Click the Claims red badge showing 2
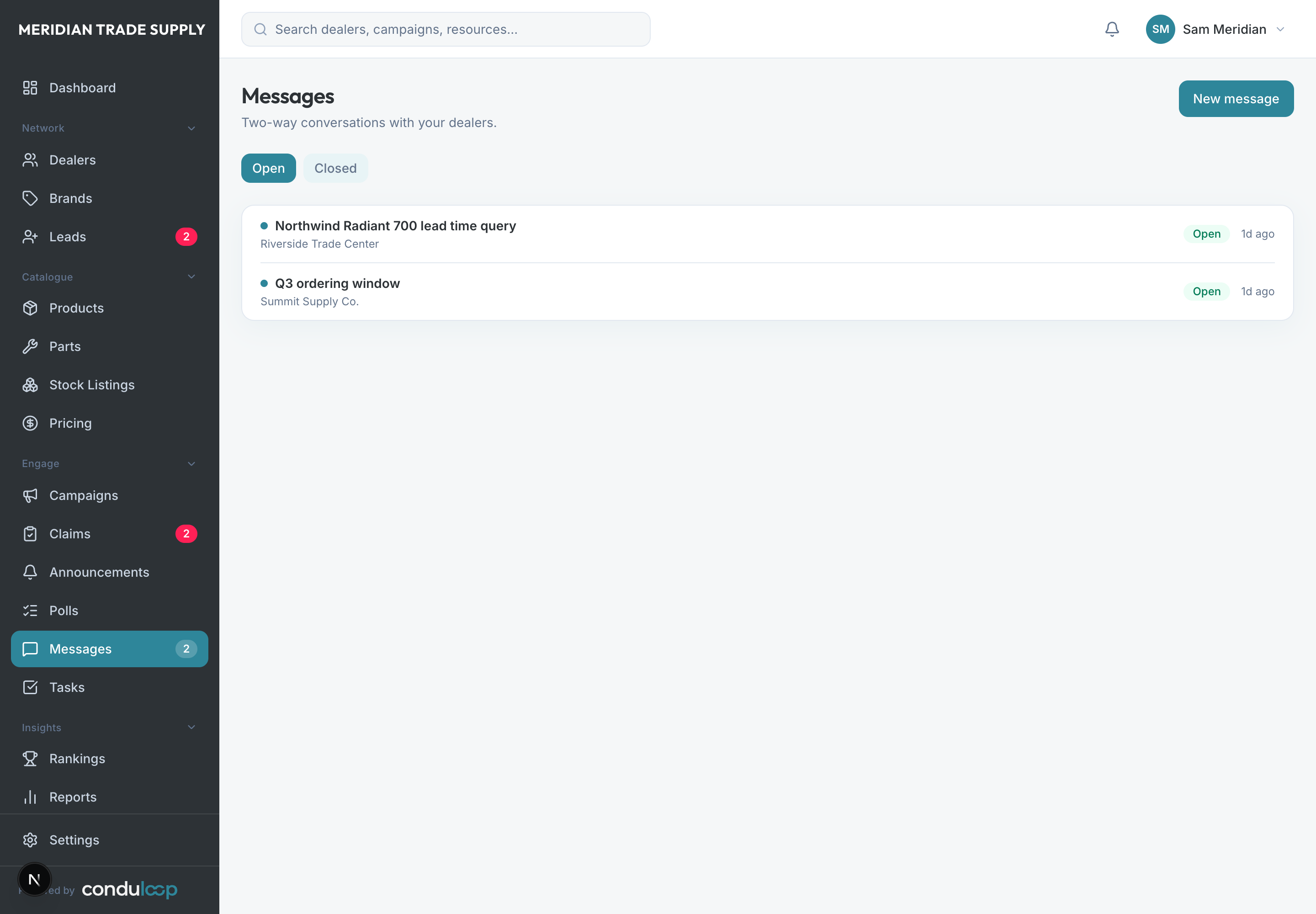The height and width of the screenshot is (914, 1316). pos(186,534)
